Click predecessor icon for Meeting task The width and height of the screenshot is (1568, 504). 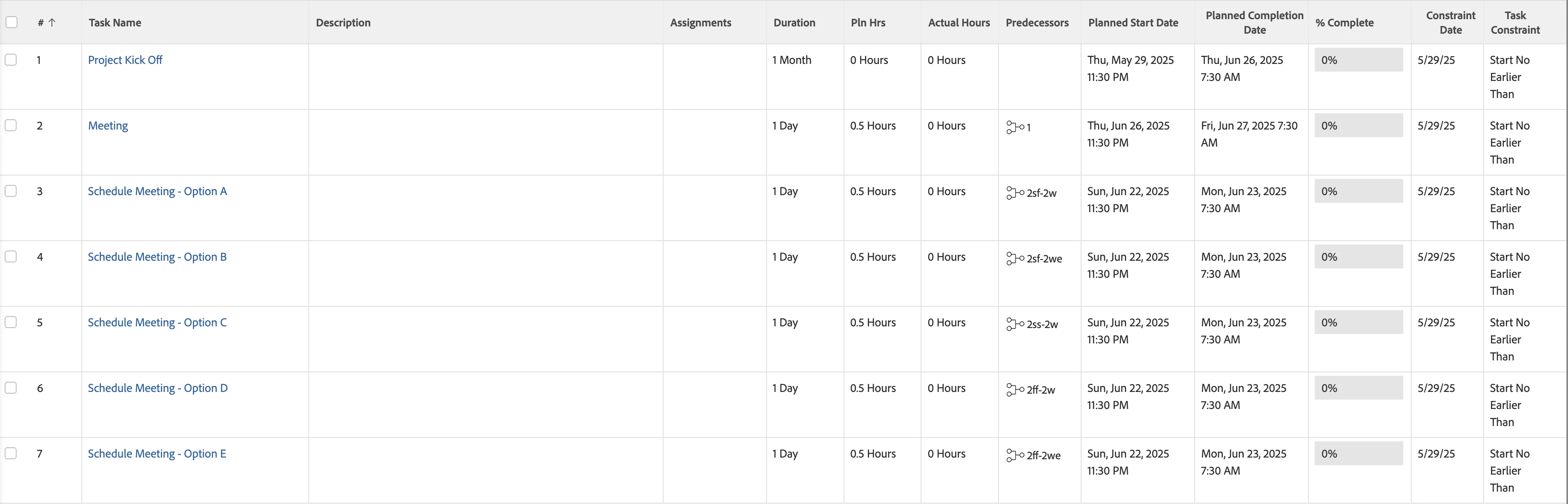tap(1015, 127)
